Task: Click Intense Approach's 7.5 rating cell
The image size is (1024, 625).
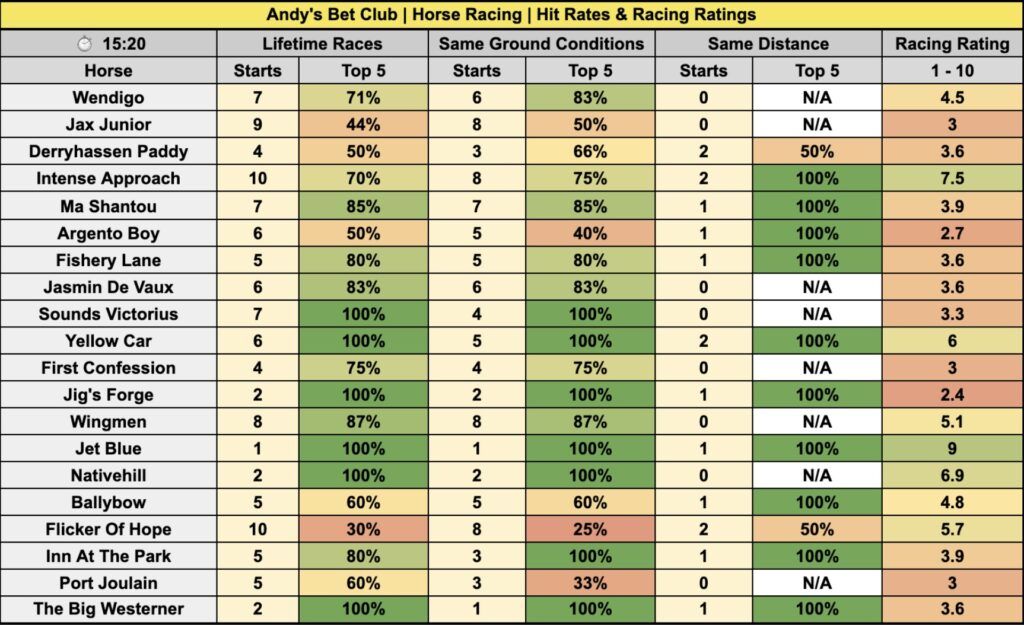Action: pos(952,179)
